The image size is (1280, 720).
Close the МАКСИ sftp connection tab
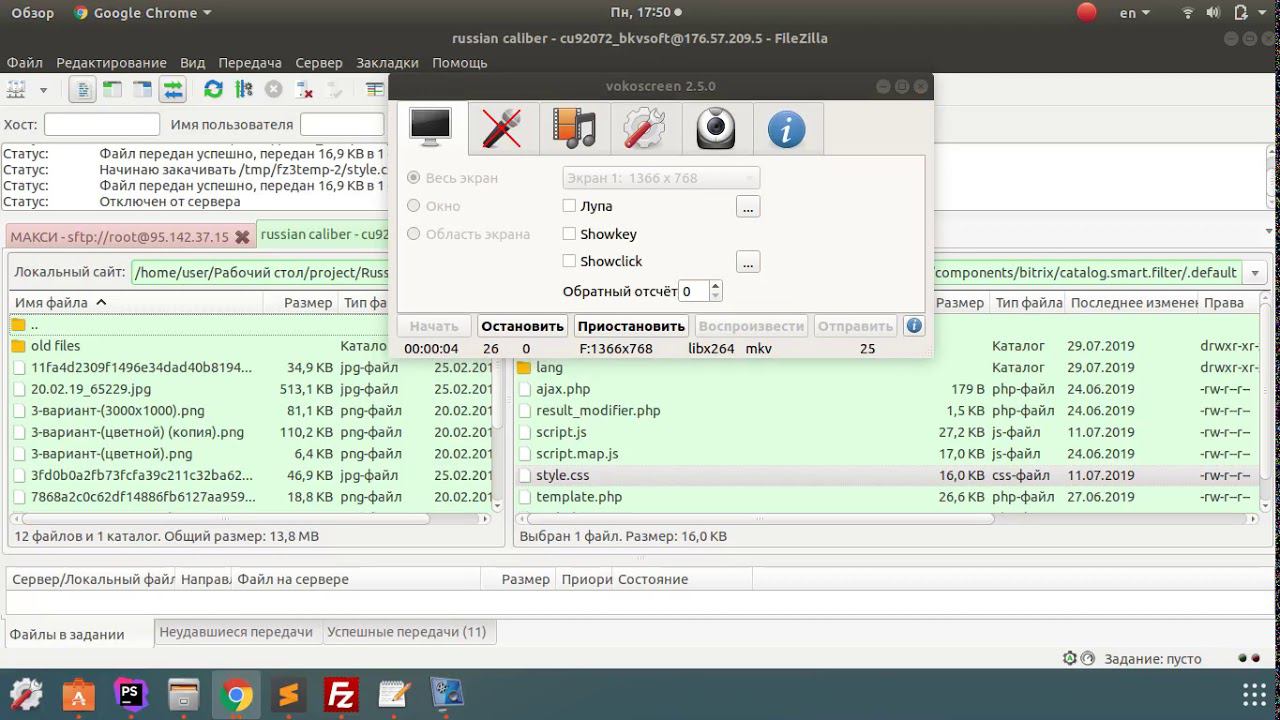click(242, 237)
